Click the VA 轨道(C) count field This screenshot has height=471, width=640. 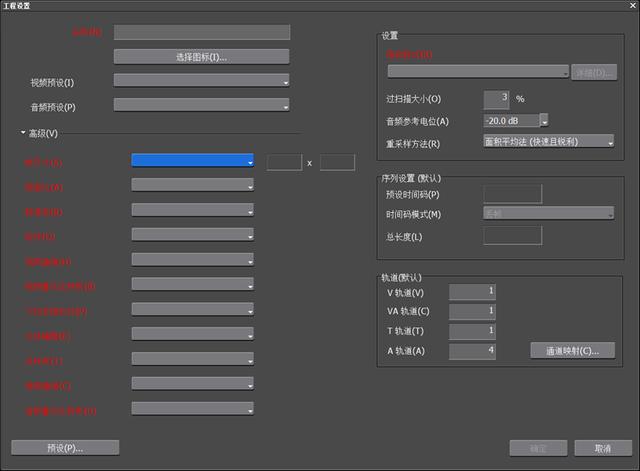(472, 311)
